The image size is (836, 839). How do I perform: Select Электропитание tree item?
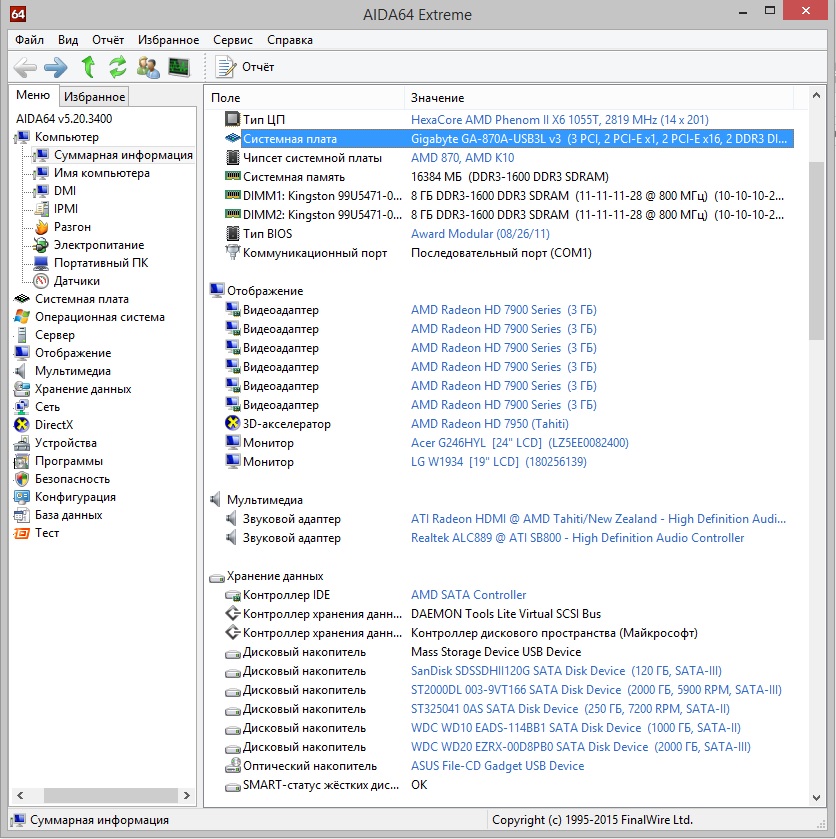coord(99,245)
